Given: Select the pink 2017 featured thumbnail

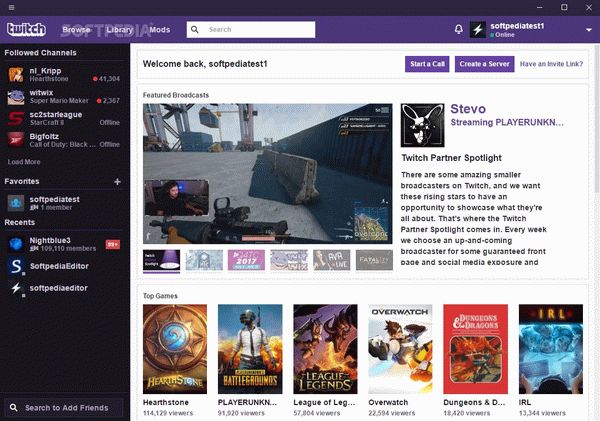Looking at the screenshot, I should [246, 260].
